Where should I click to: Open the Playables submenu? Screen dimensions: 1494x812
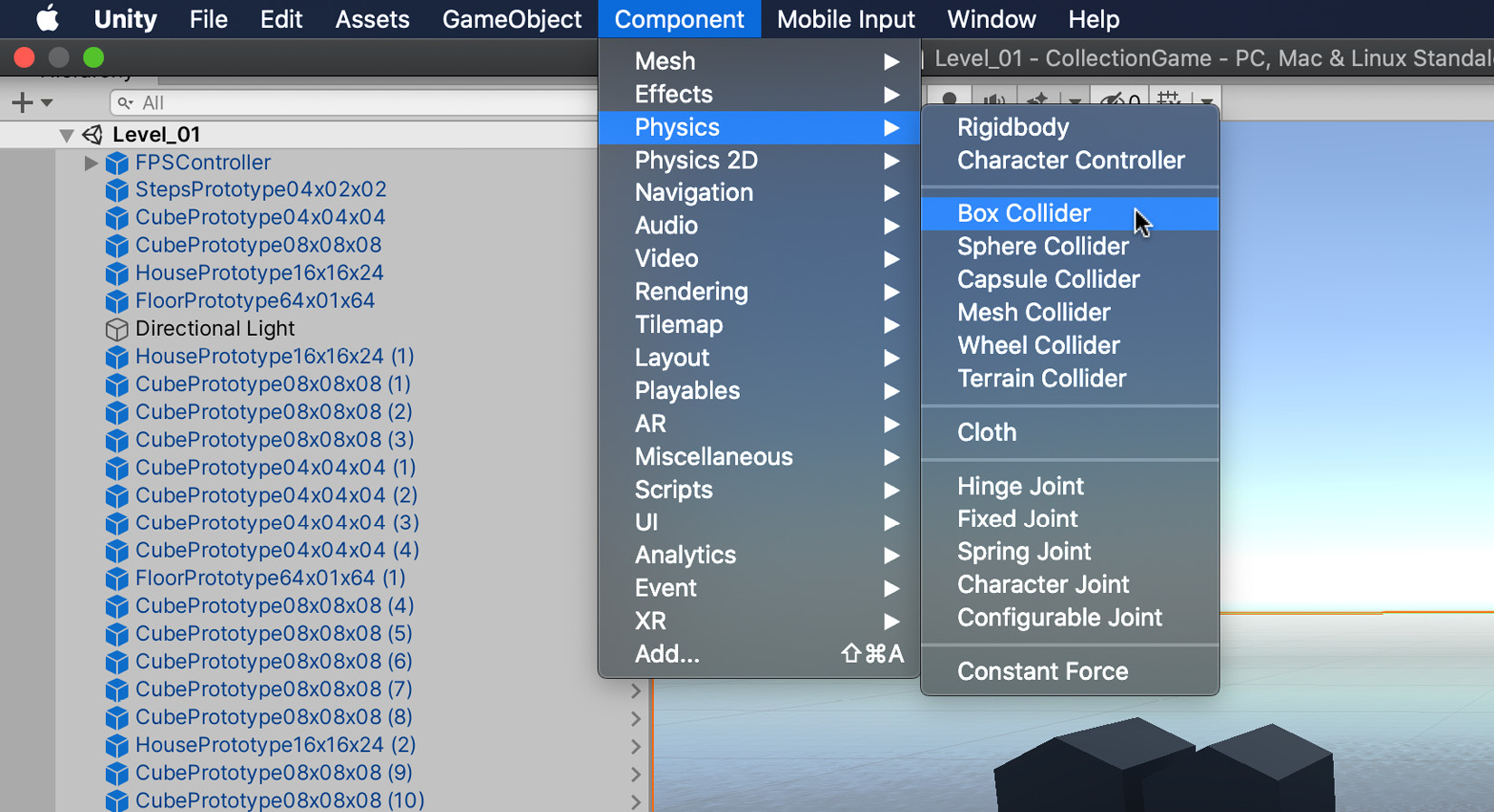point(759,391)
